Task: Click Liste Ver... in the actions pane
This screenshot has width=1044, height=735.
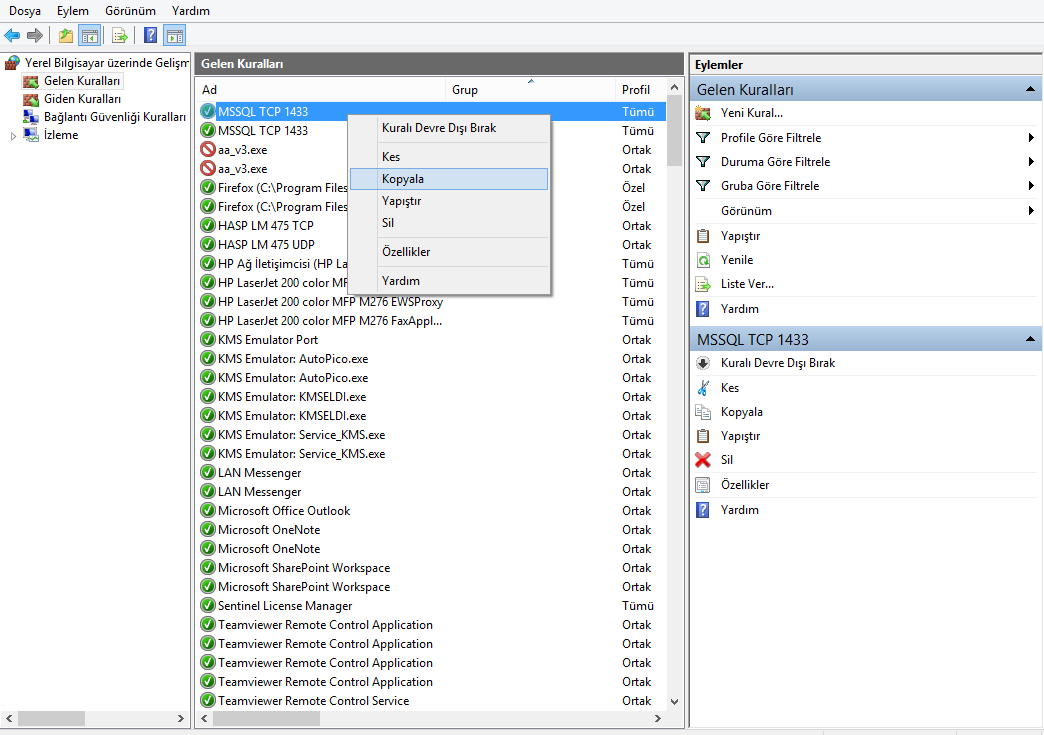Action: tap(747, 284)
